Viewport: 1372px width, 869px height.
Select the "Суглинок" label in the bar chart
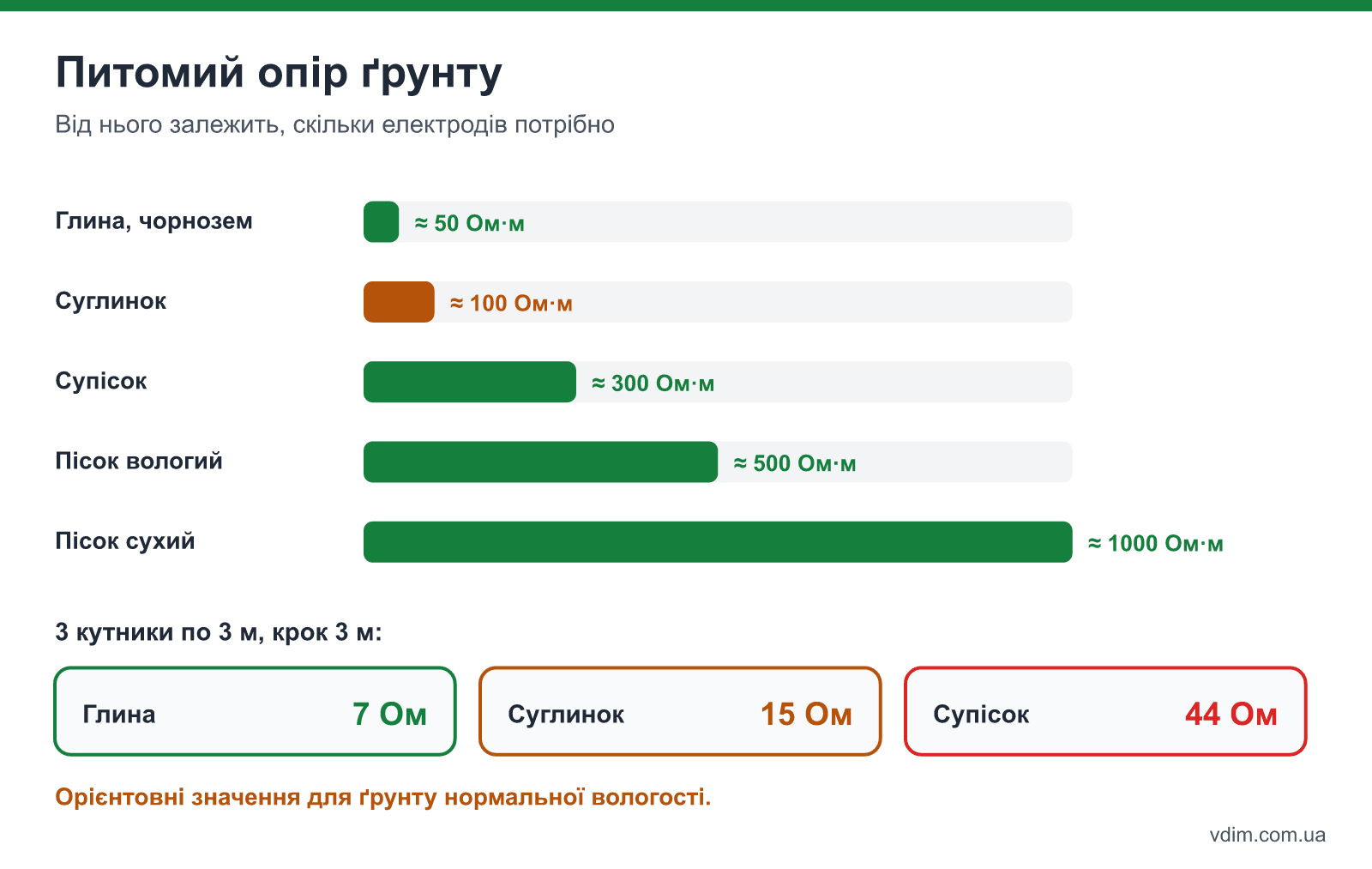[111, 301]
